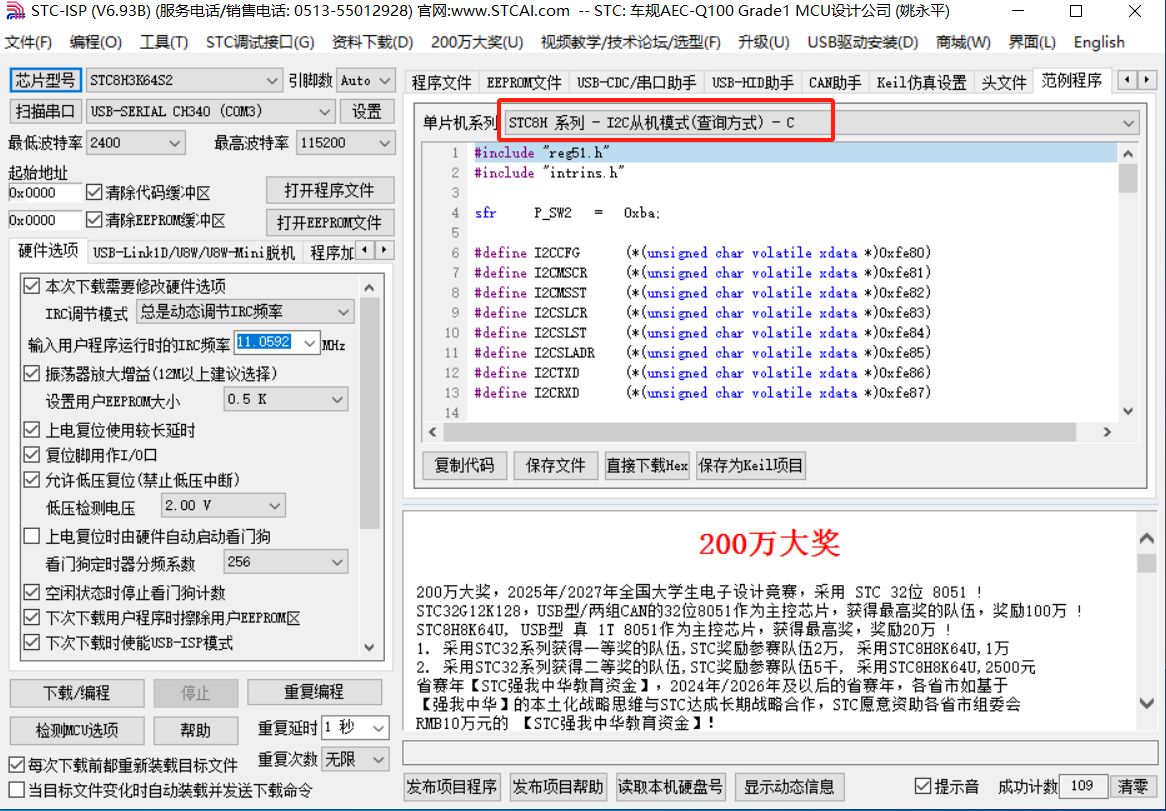Click the 打开程序文件 button
The width and height of the screenshot is (1166, 811).
pyautogui.click(x=329, y=191)
